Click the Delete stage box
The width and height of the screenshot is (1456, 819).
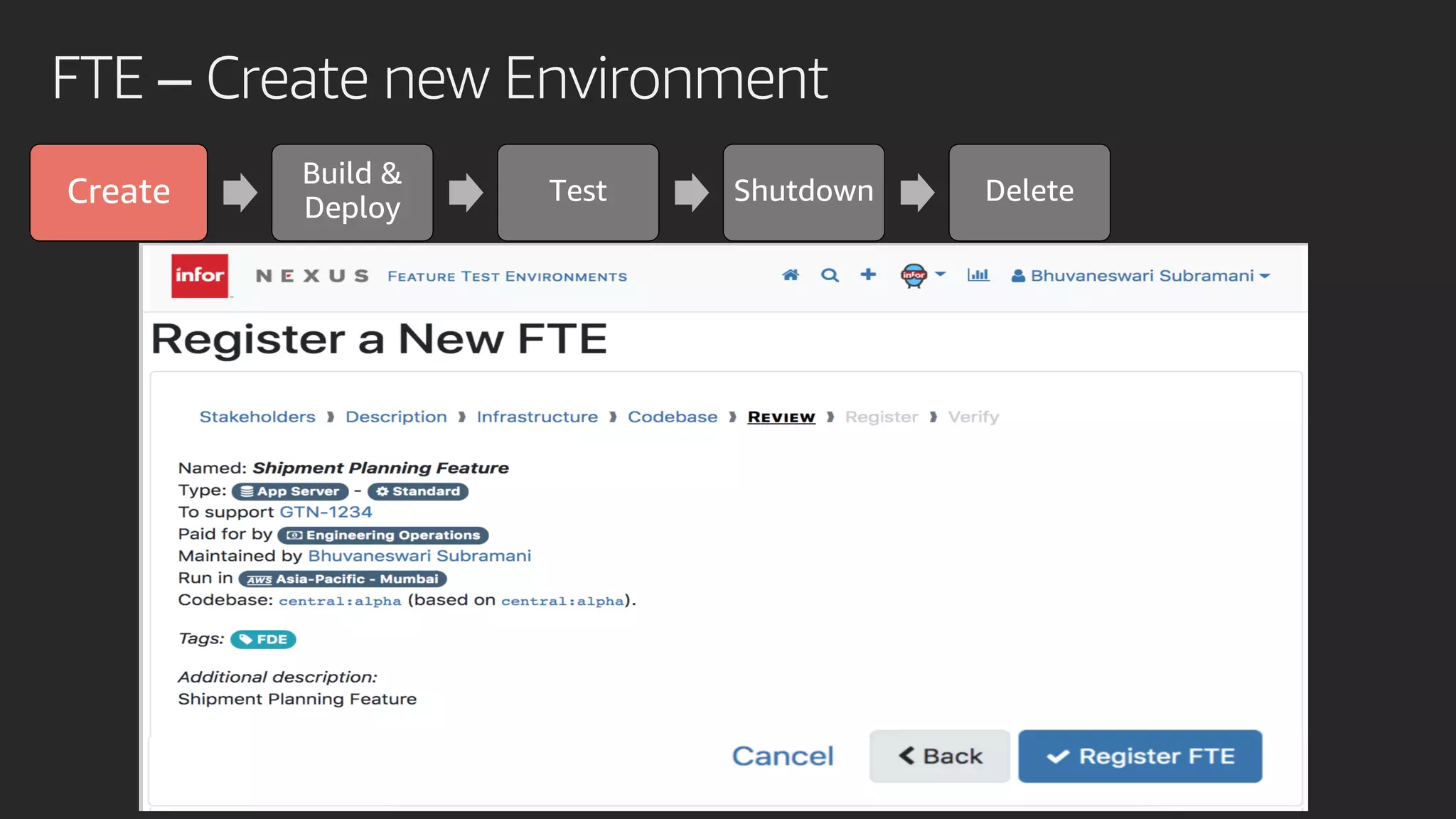coord(1029,192)
